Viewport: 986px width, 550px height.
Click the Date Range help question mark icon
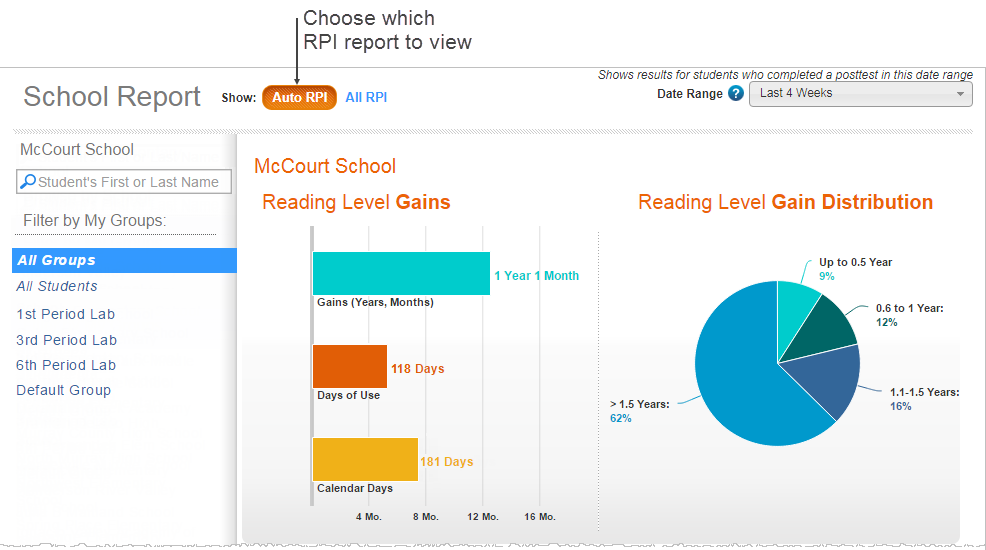coord(736,94)
